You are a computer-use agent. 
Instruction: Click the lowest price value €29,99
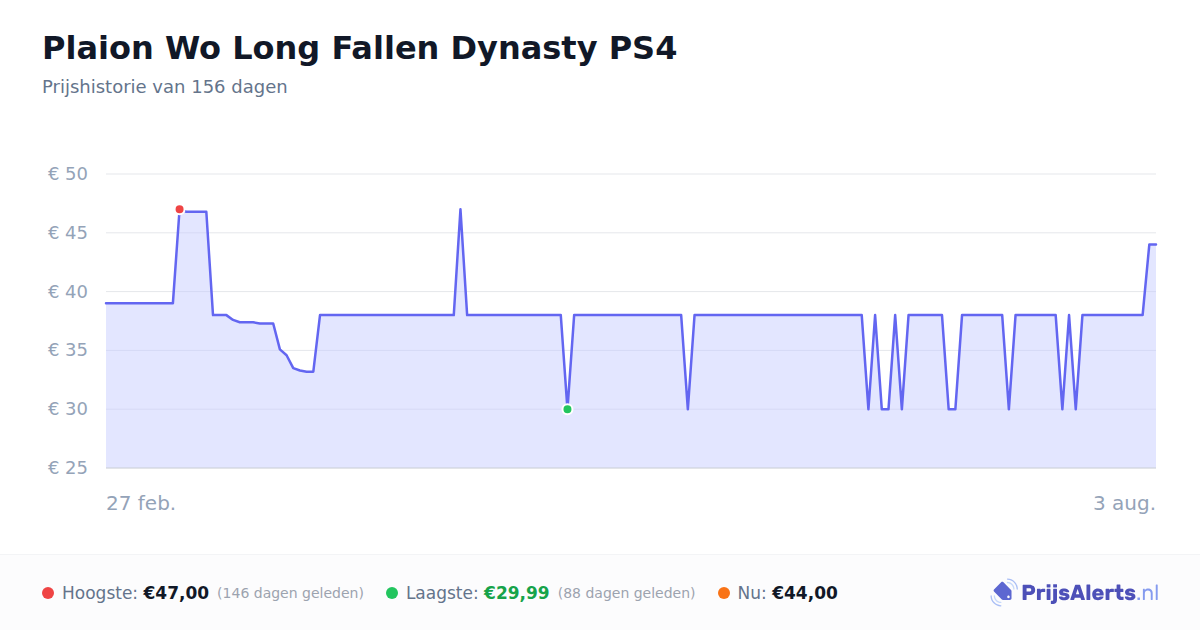(517, 593)
